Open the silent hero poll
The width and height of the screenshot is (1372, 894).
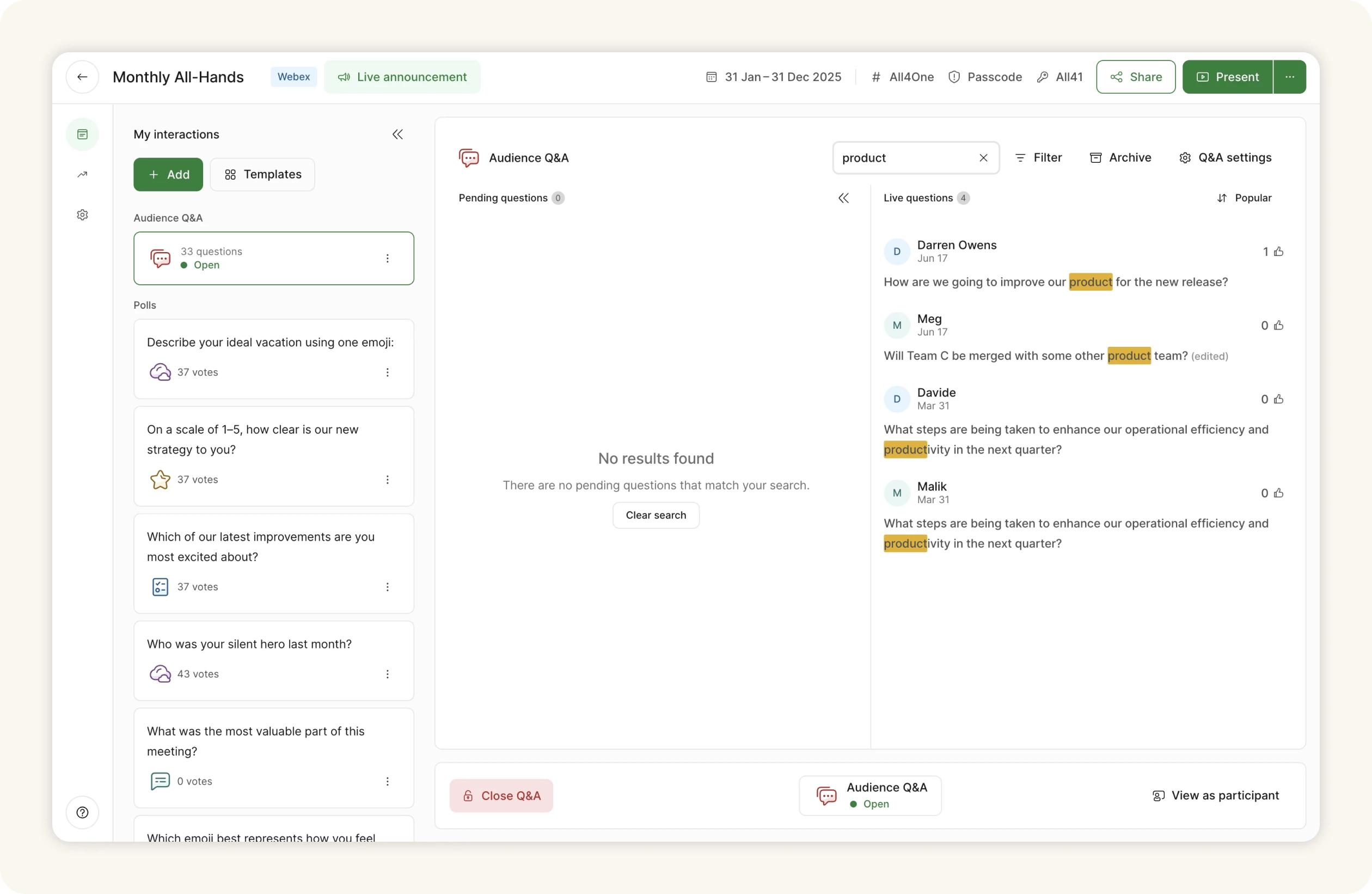point(274,660)
